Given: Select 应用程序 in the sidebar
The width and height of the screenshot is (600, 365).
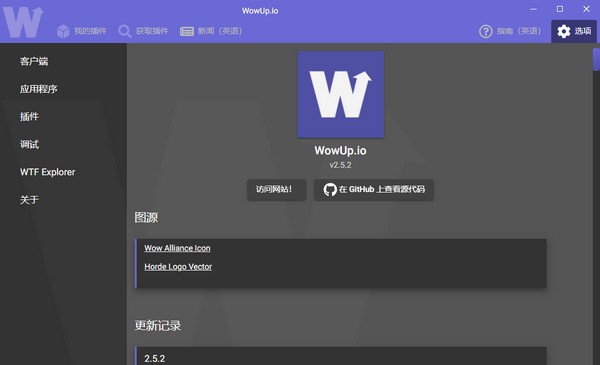Looking at the screenshot, I should point(39,89).
